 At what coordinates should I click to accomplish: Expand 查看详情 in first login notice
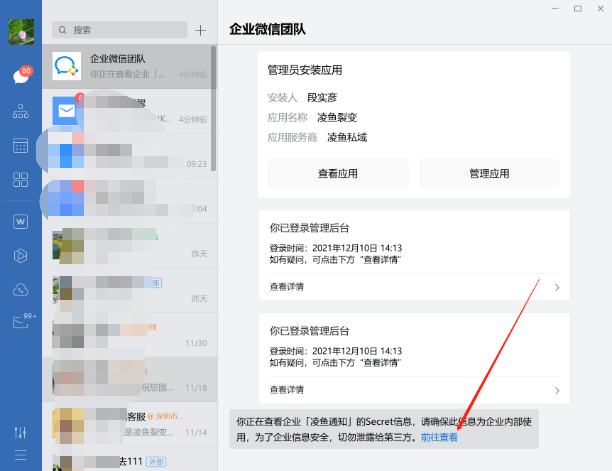[x=413, y=287]
